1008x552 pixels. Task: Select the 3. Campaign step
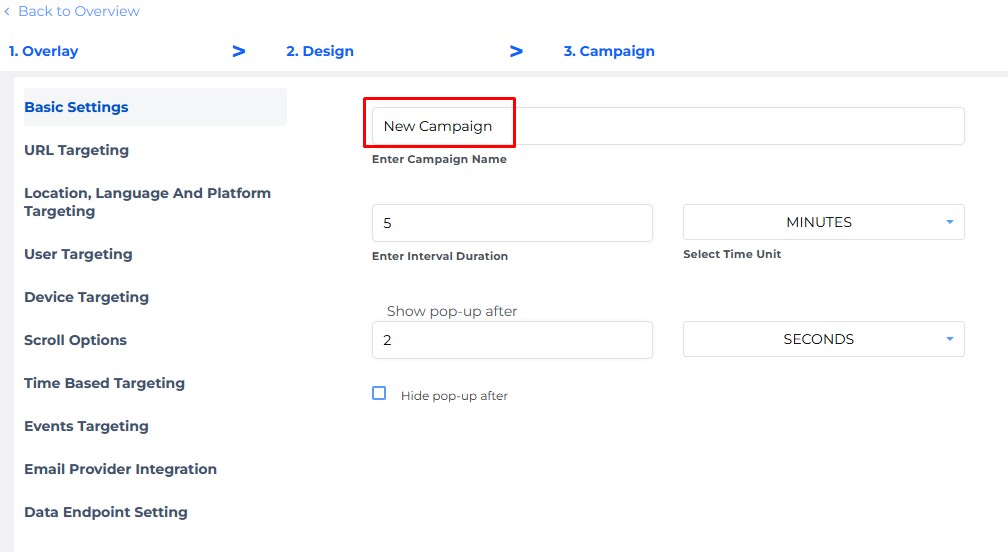(609, 51)
